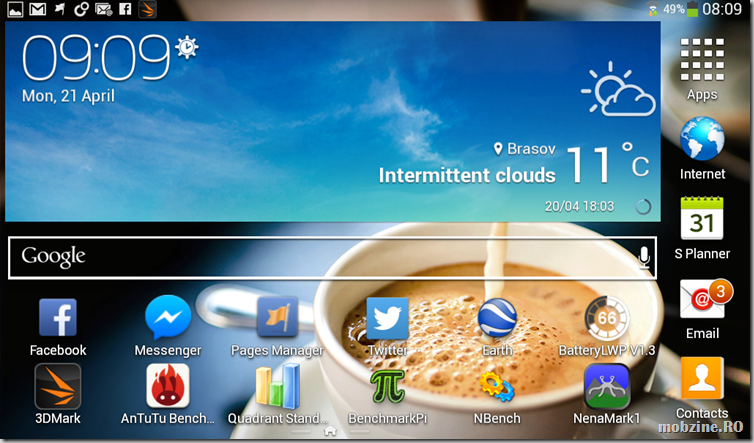Tap the Brasov location label
Image resolution: width=754 pixels, height=443 pixels.
coord(525,149)
